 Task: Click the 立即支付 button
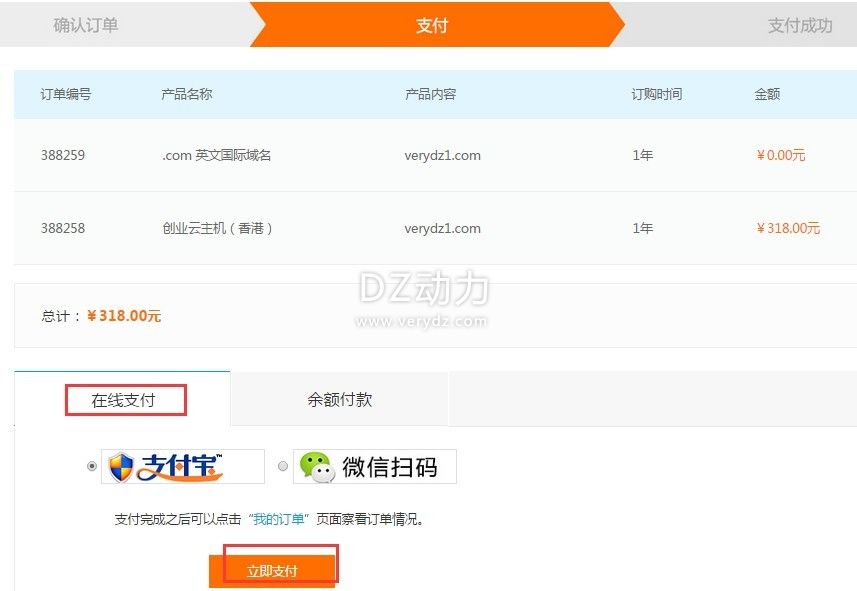coord(272,571)
